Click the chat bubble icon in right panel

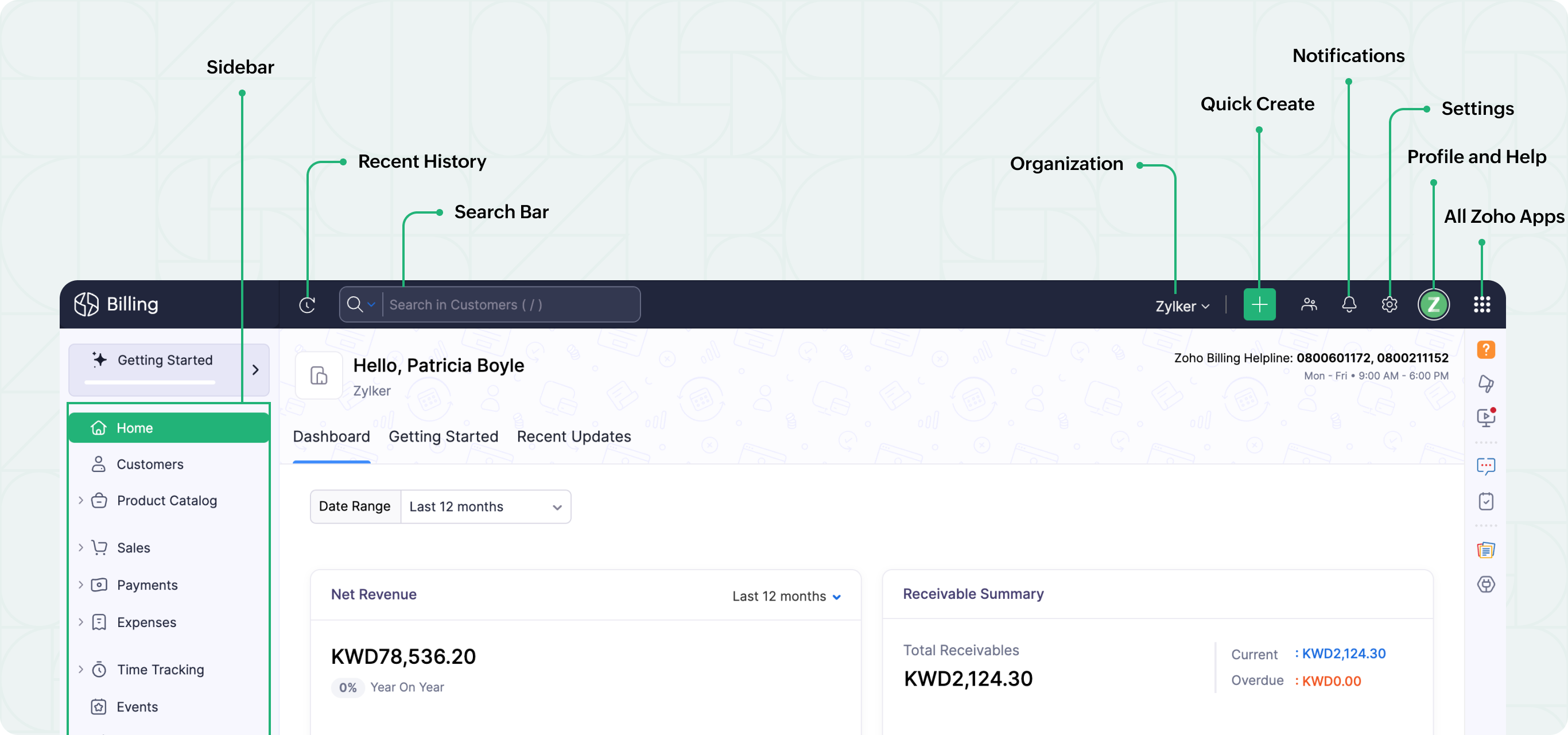tap(1486, 466)
